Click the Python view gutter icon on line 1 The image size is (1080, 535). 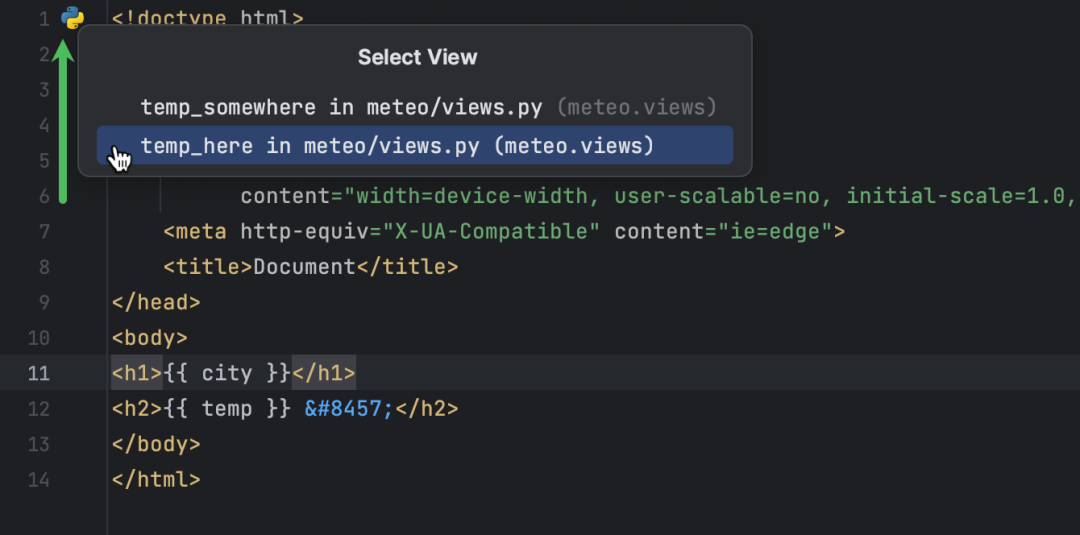(72, 18)
